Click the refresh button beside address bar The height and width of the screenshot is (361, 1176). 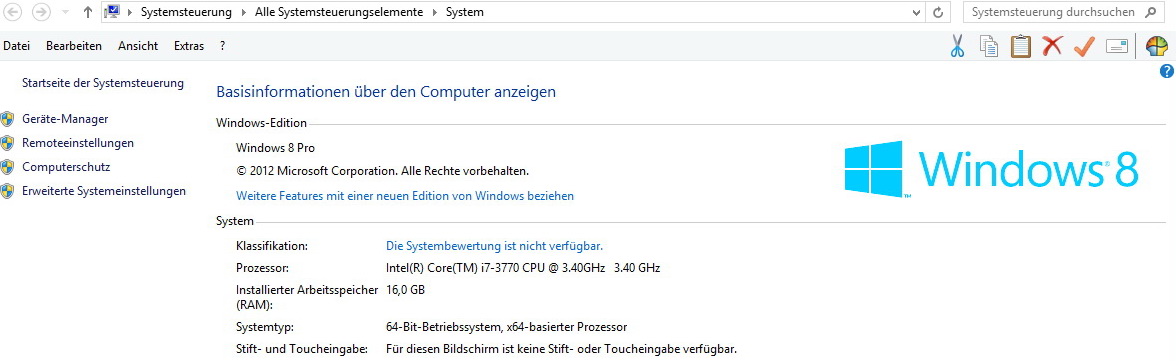click(x=938, y=13)
